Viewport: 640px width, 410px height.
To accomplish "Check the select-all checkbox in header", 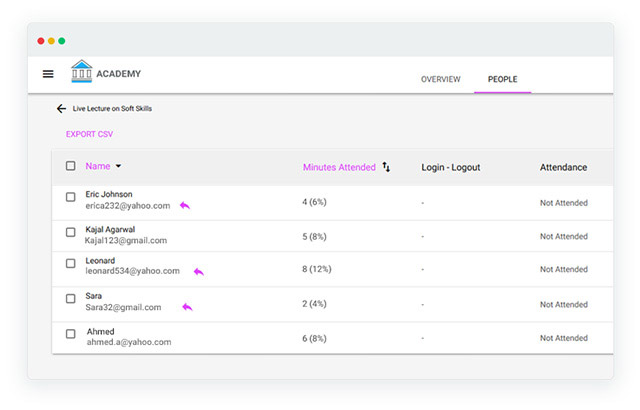I will (x=71, y=166).
